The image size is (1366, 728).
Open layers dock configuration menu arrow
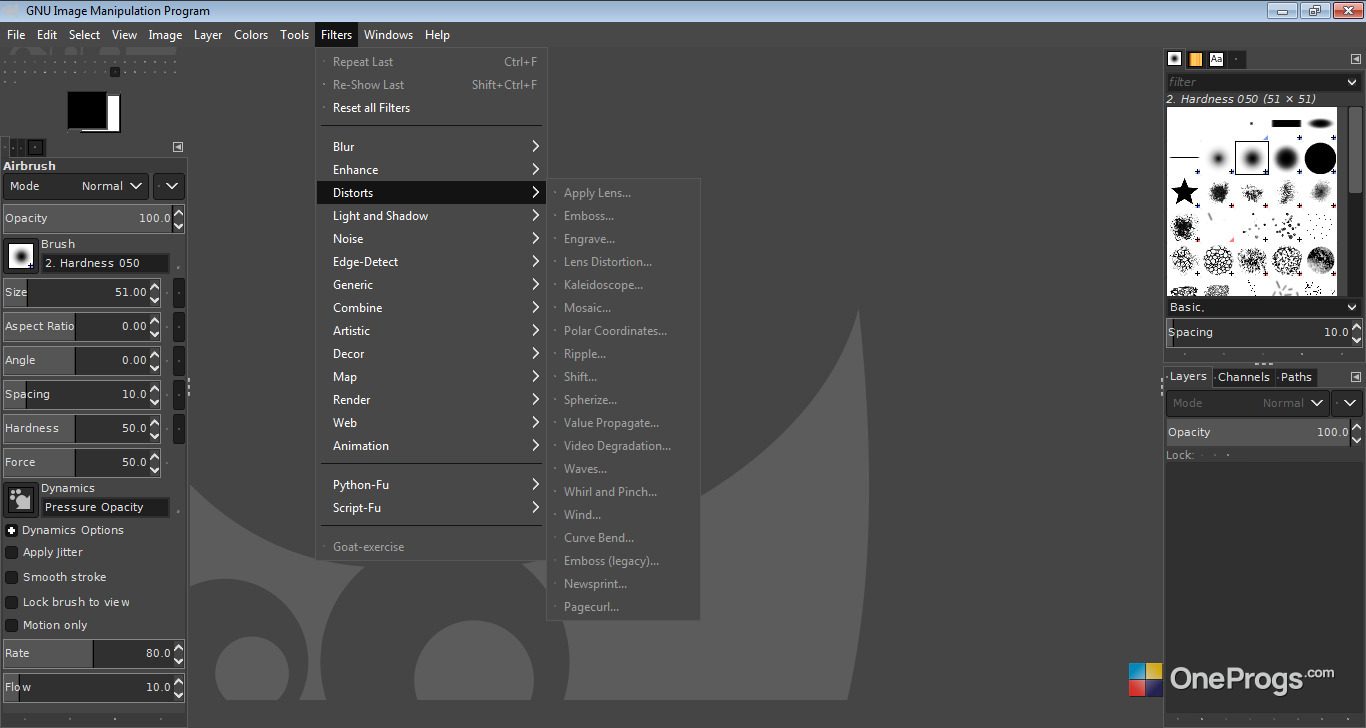[x=1355, y=377]
